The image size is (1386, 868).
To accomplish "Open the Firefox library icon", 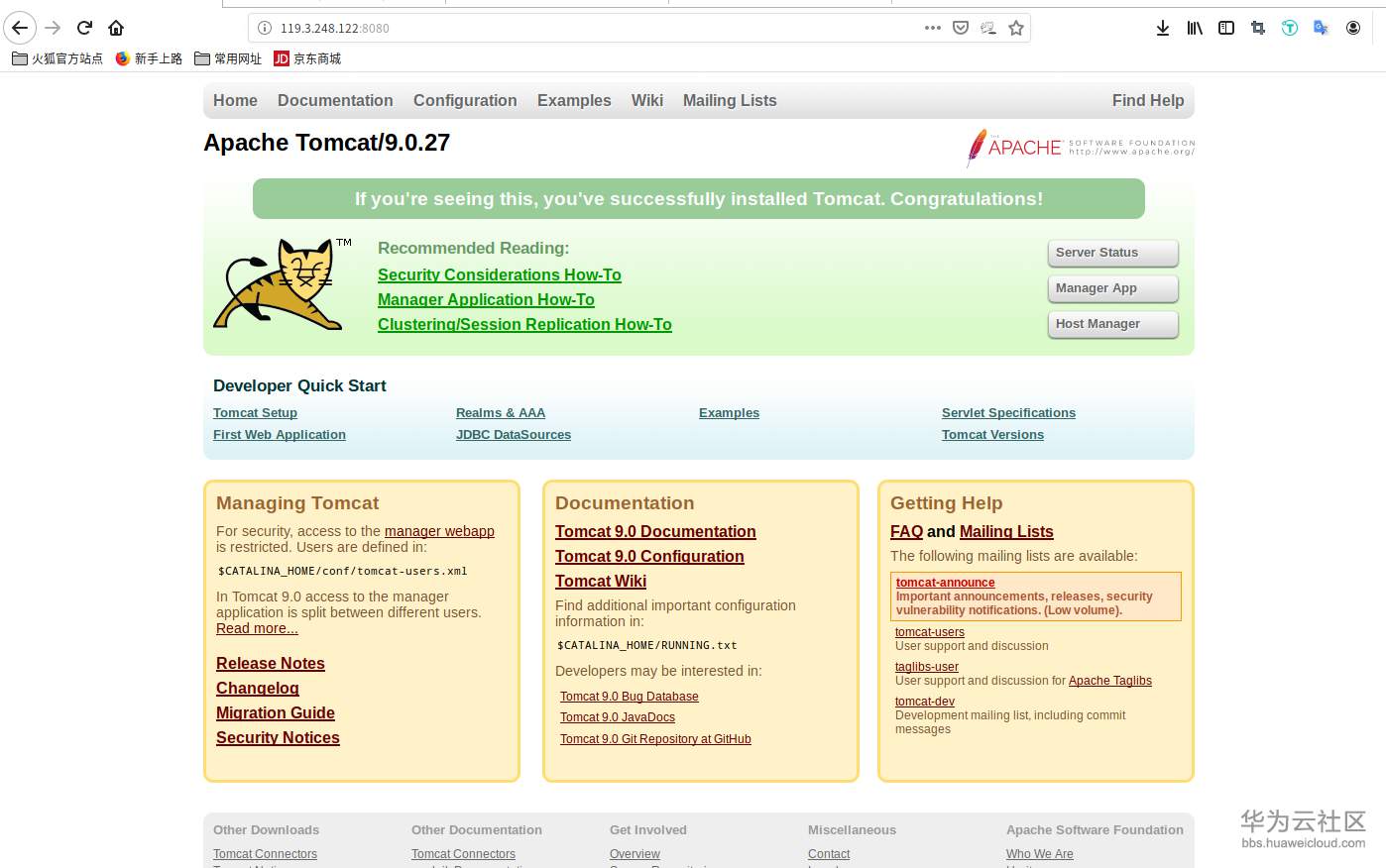I will pos(1195,28).
